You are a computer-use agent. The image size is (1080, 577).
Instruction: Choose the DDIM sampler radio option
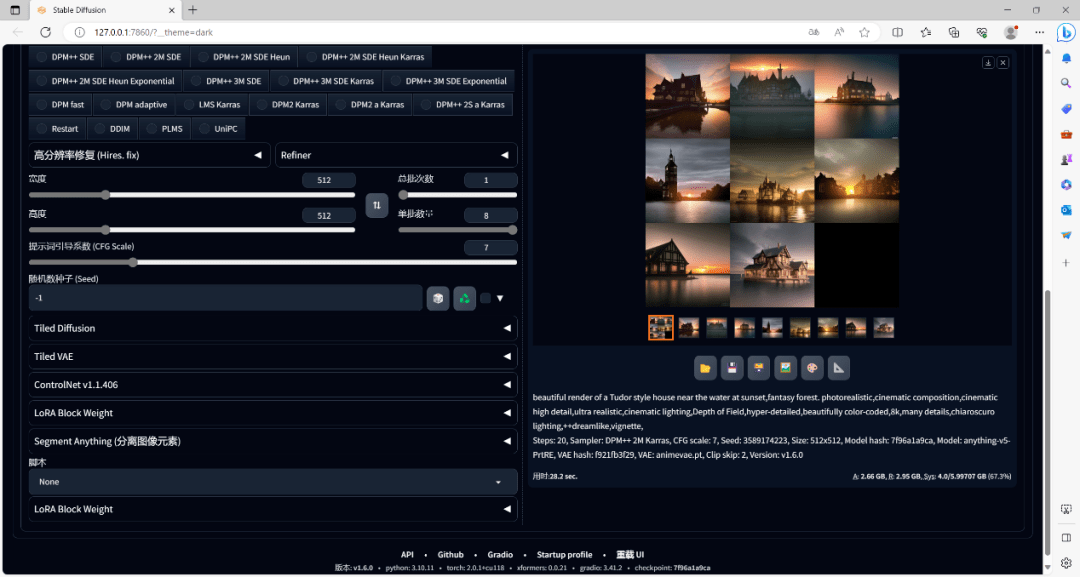point(112,129)
